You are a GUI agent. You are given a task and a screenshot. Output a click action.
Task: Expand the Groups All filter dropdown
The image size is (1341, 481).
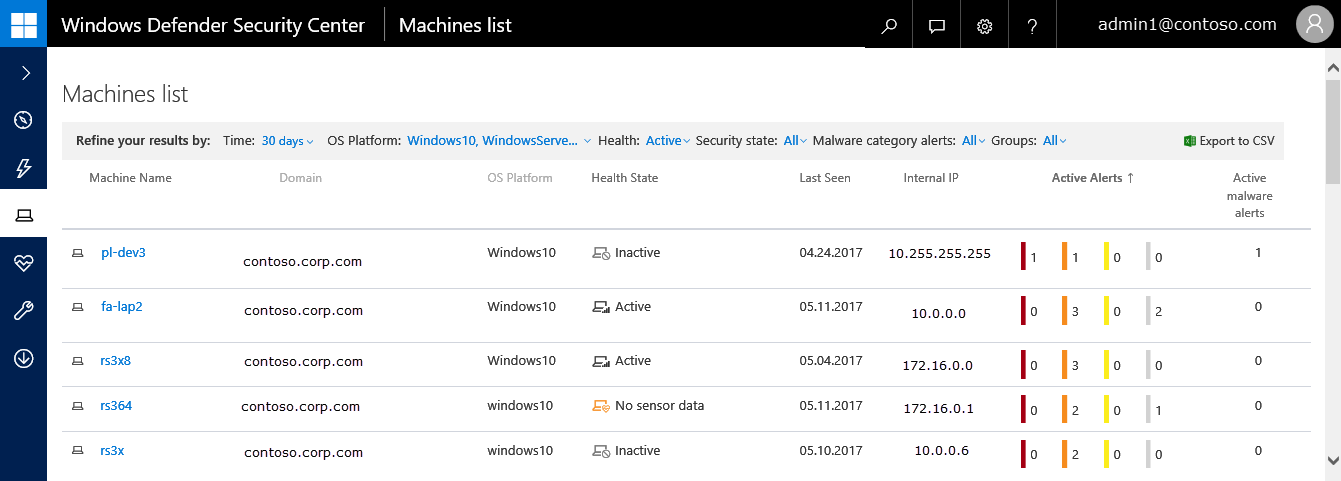click(x=1054, y=141)
